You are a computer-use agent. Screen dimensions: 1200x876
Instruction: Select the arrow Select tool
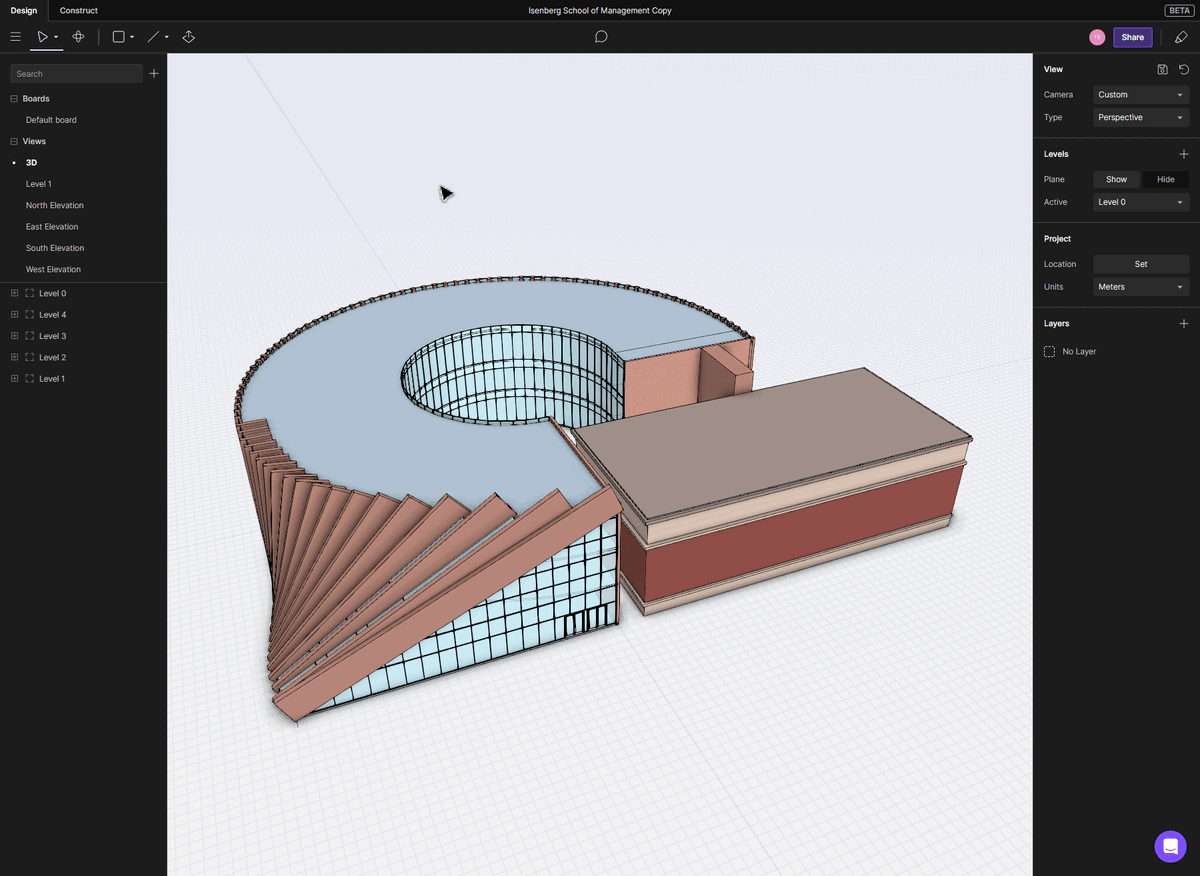pyautogui.click(x=42, y=37)
